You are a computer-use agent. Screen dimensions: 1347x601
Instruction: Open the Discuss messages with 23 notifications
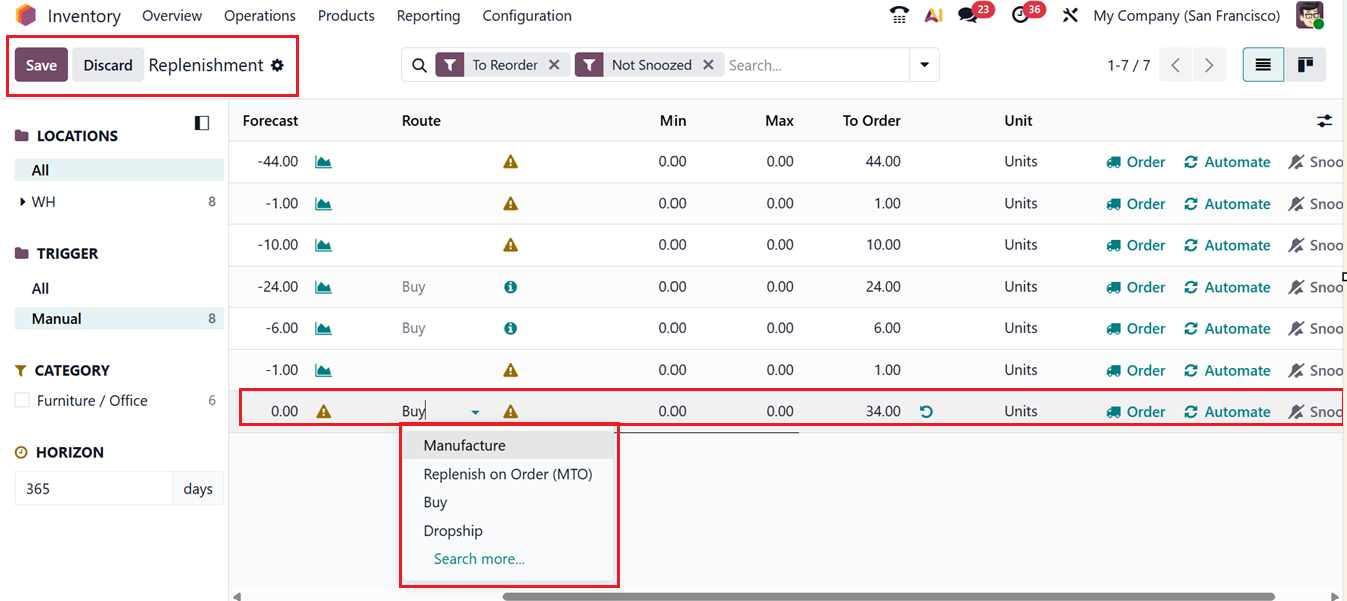(968, 15)
